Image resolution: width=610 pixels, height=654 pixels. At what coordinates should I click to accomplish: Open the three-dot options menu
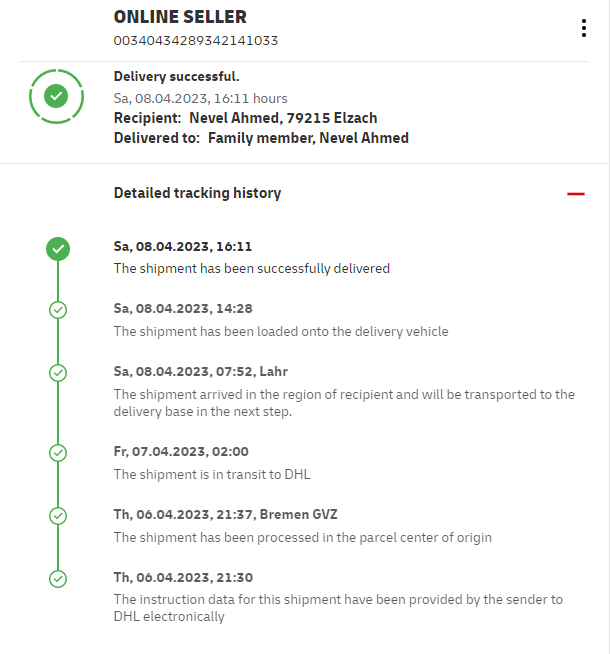584,28
